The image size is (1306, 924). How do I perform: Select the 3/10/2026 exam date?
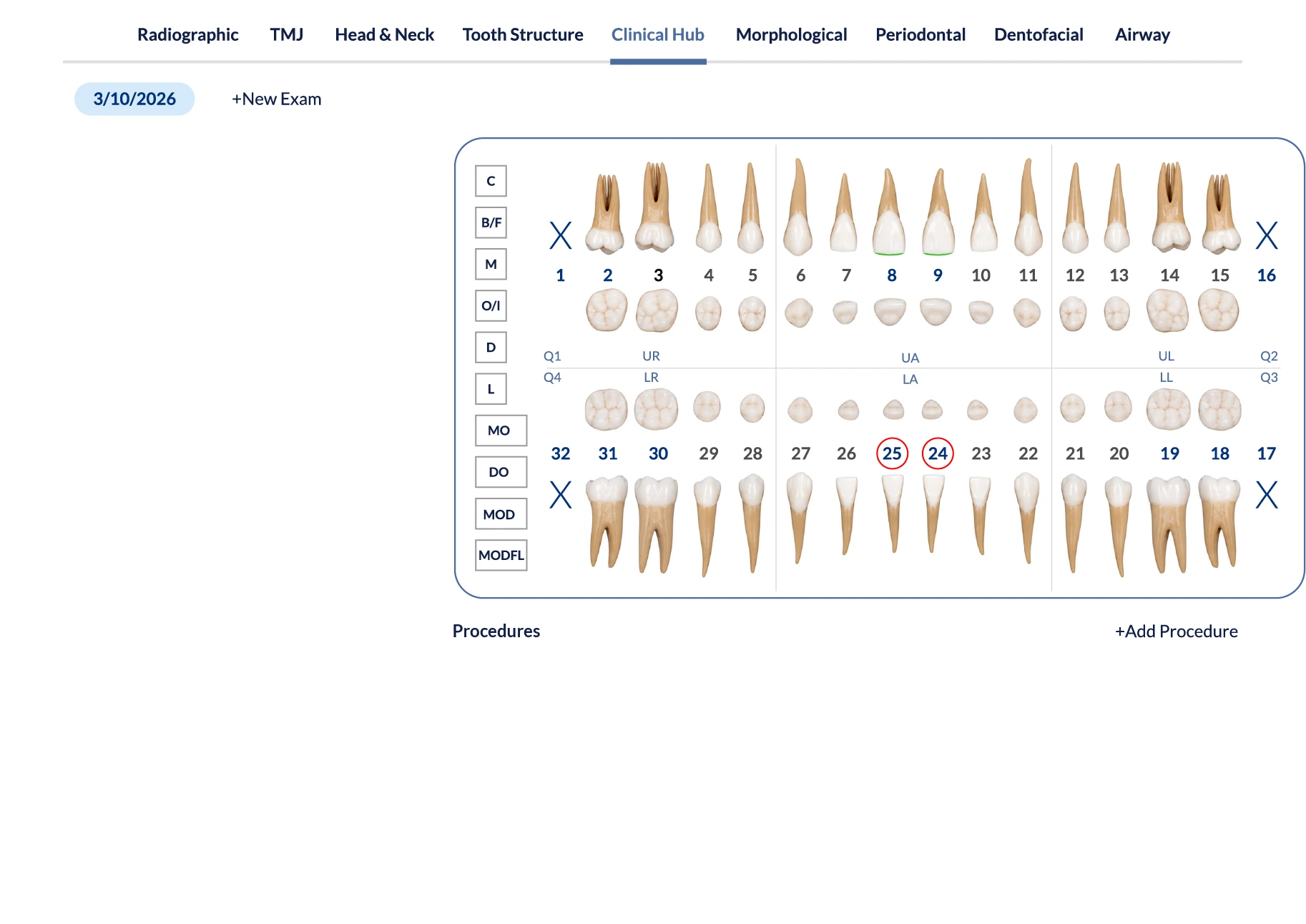coord(134,99)
